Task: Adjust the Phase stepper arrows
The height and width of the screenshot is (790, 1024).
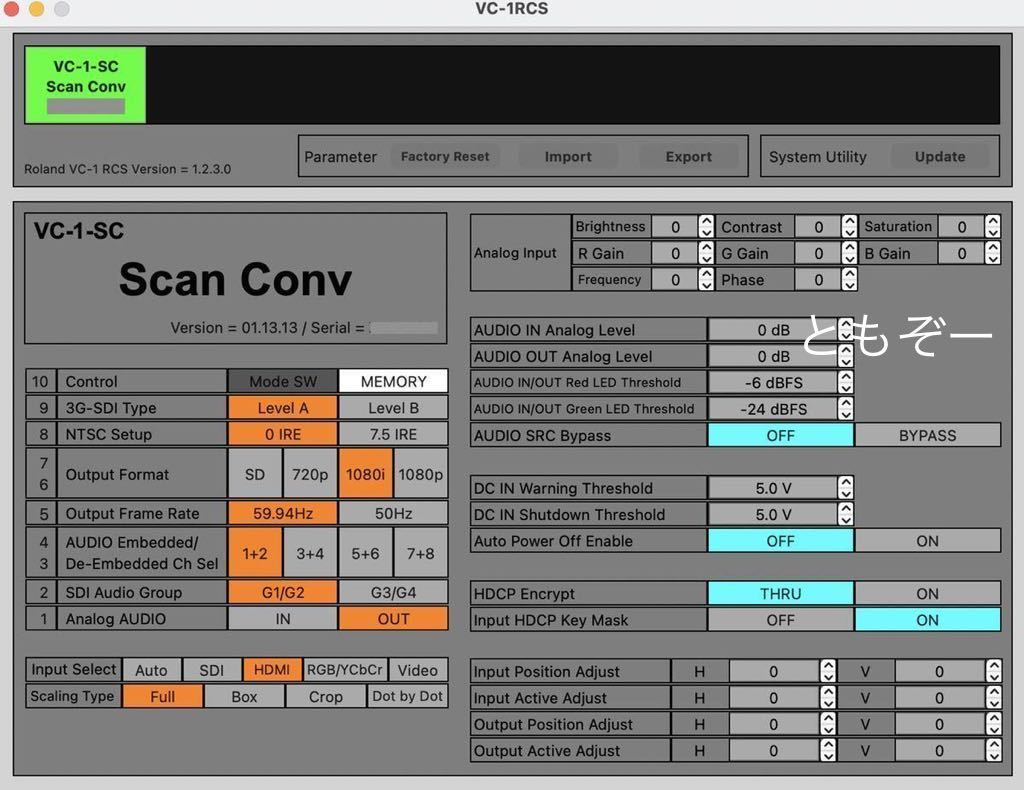Action: pos(849,279)
